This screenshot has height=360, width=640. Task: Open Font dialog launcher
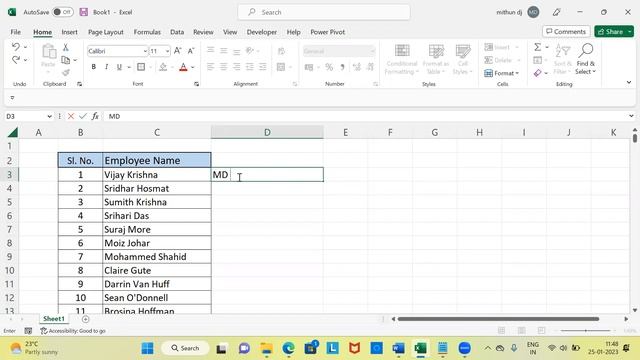click(196, 84)
